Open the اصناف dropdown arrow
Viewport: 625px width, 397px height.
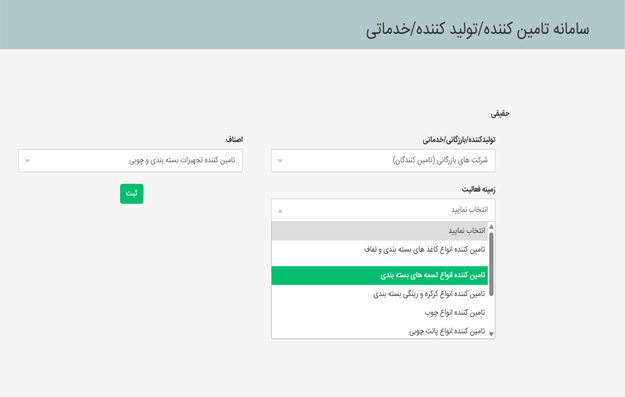28,161
